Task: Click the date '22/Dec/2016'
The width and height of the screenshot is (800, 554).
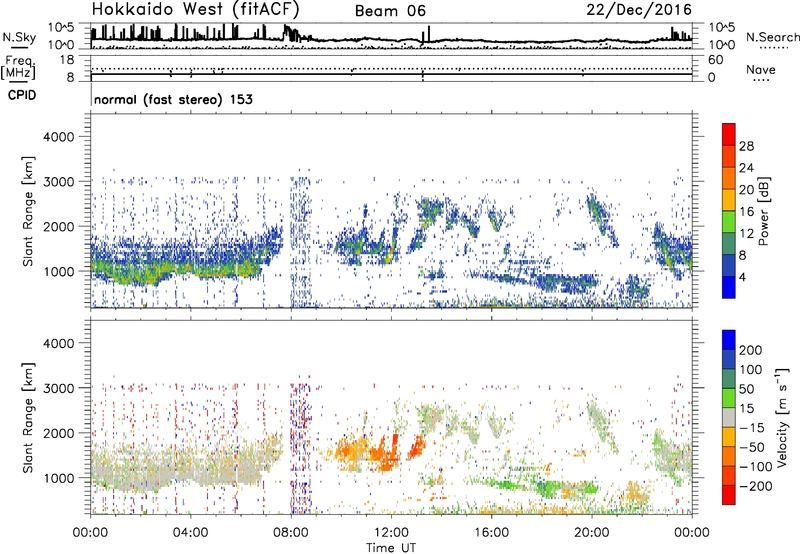Action: click(639, 9)
